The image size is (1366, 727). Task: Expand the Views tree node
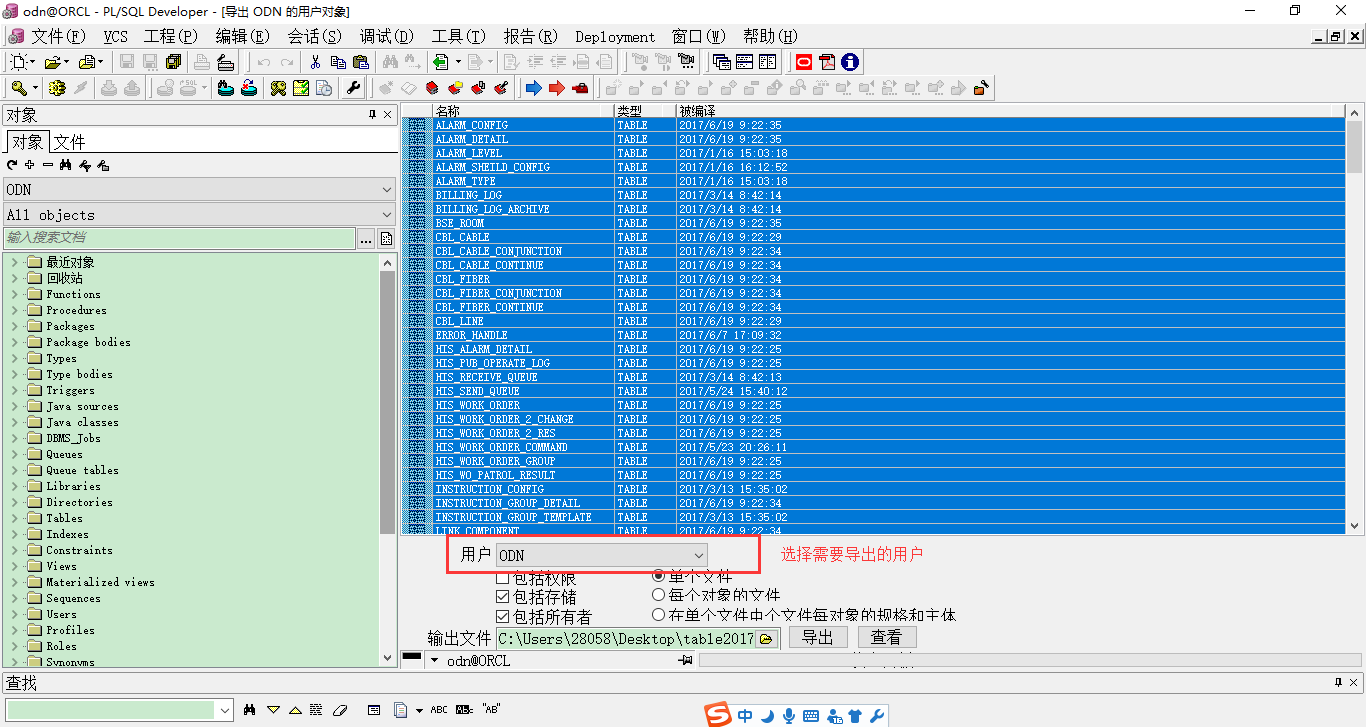(14, 566)
